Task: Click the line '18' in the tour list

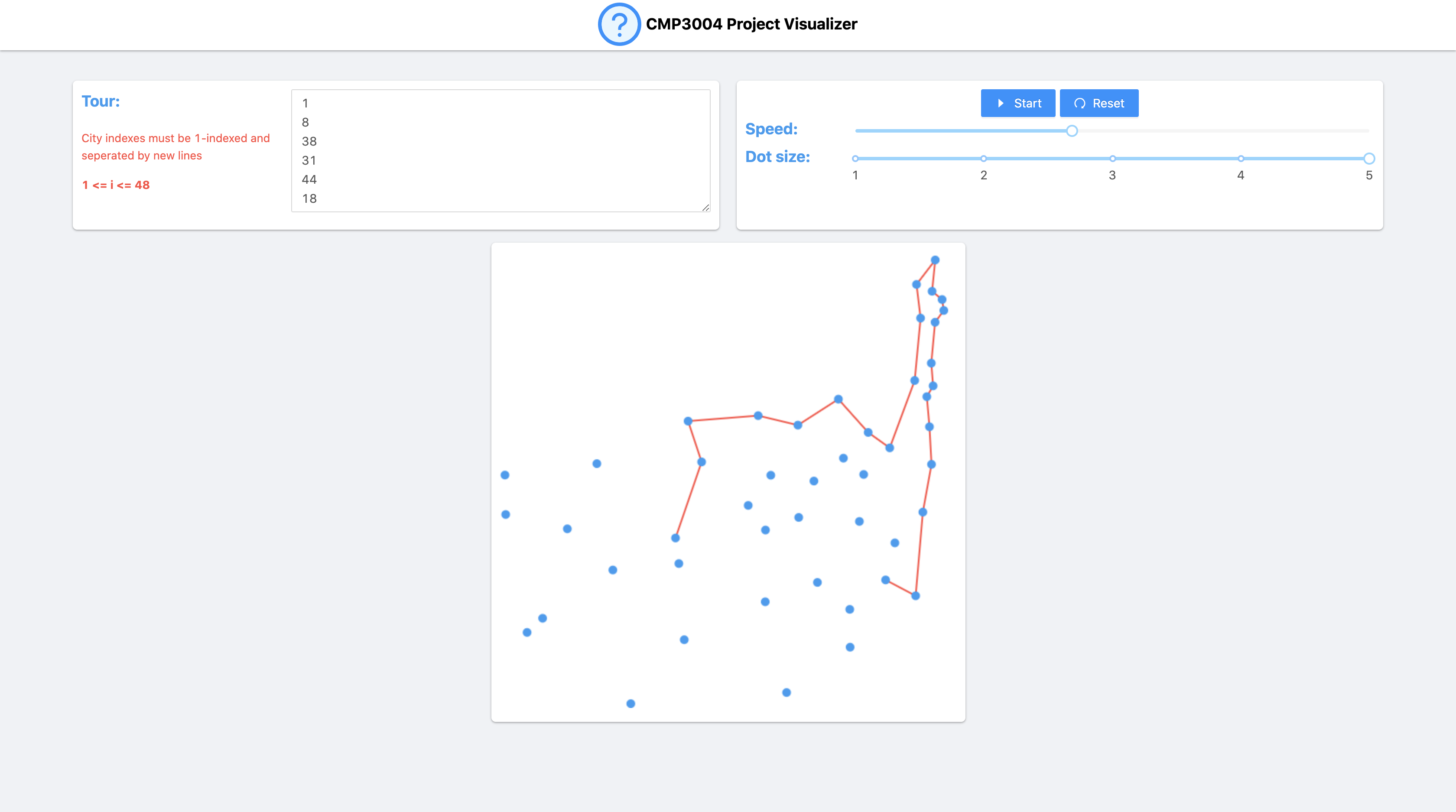Action: pyautogui.click(x=309, y=199)
